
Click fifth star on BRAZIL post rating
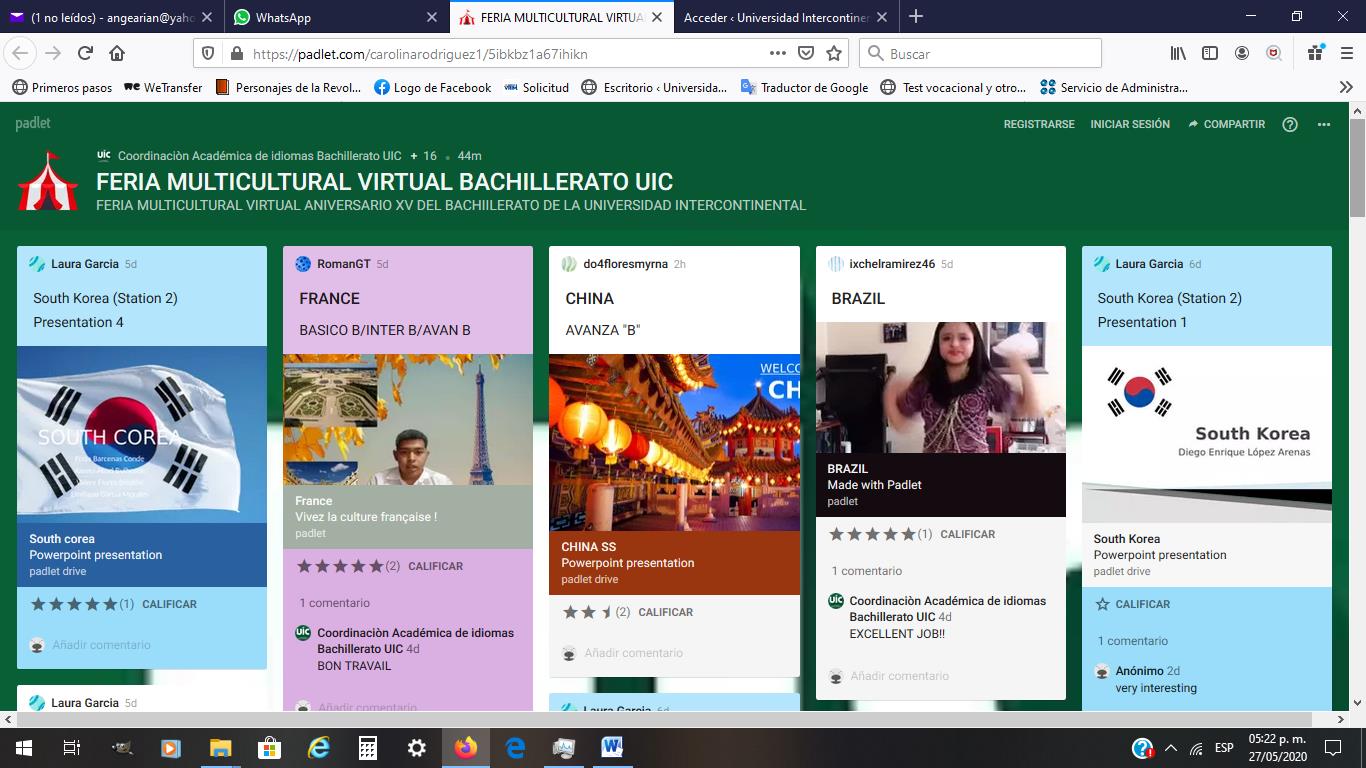coord(908,534)
